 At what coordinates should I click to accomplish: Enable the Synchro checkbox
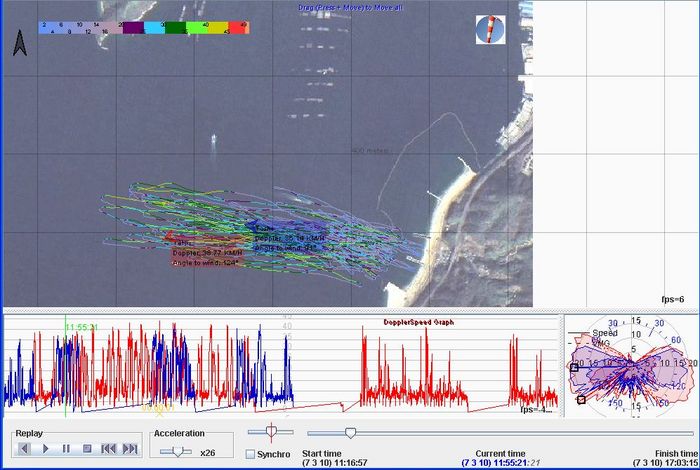point(250,454)
